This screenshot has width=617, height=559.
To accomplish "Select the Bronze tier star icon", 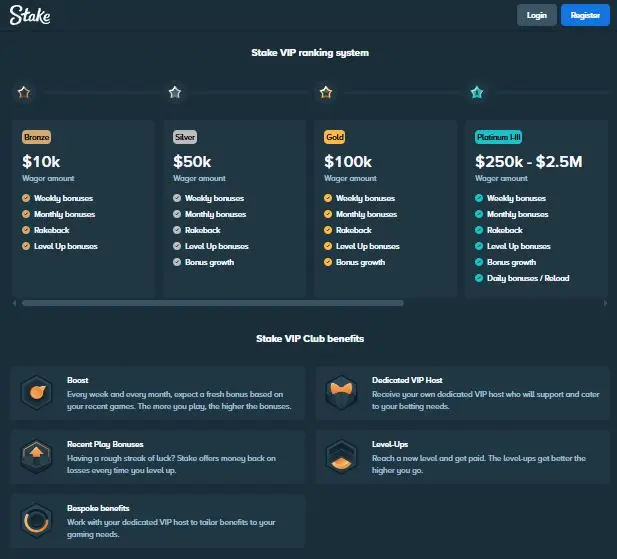I will tap(24, 92).
